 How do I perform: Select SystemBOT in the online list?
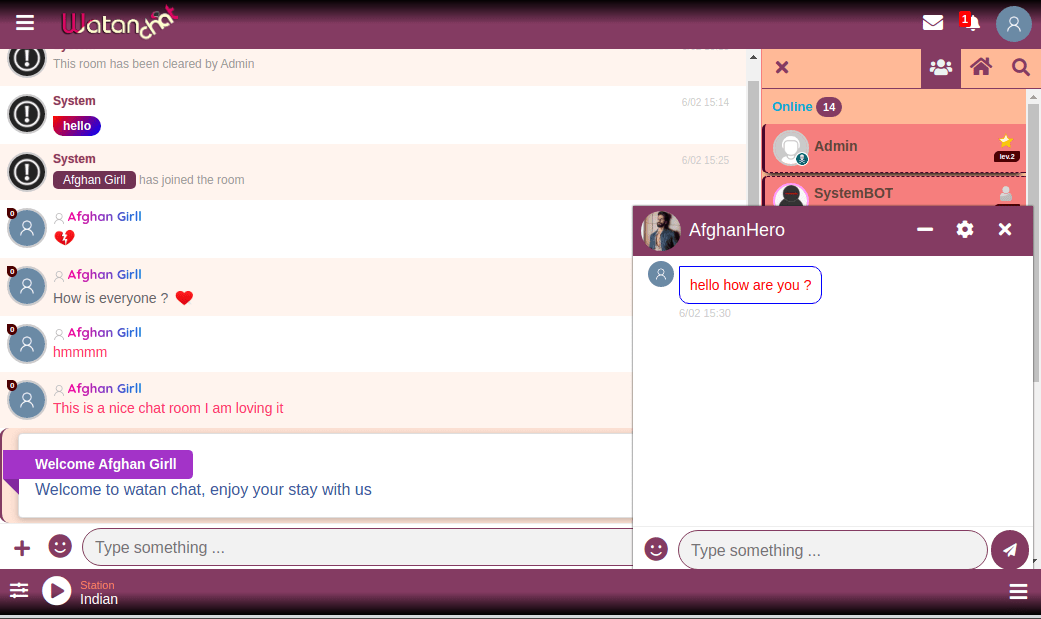852,193
